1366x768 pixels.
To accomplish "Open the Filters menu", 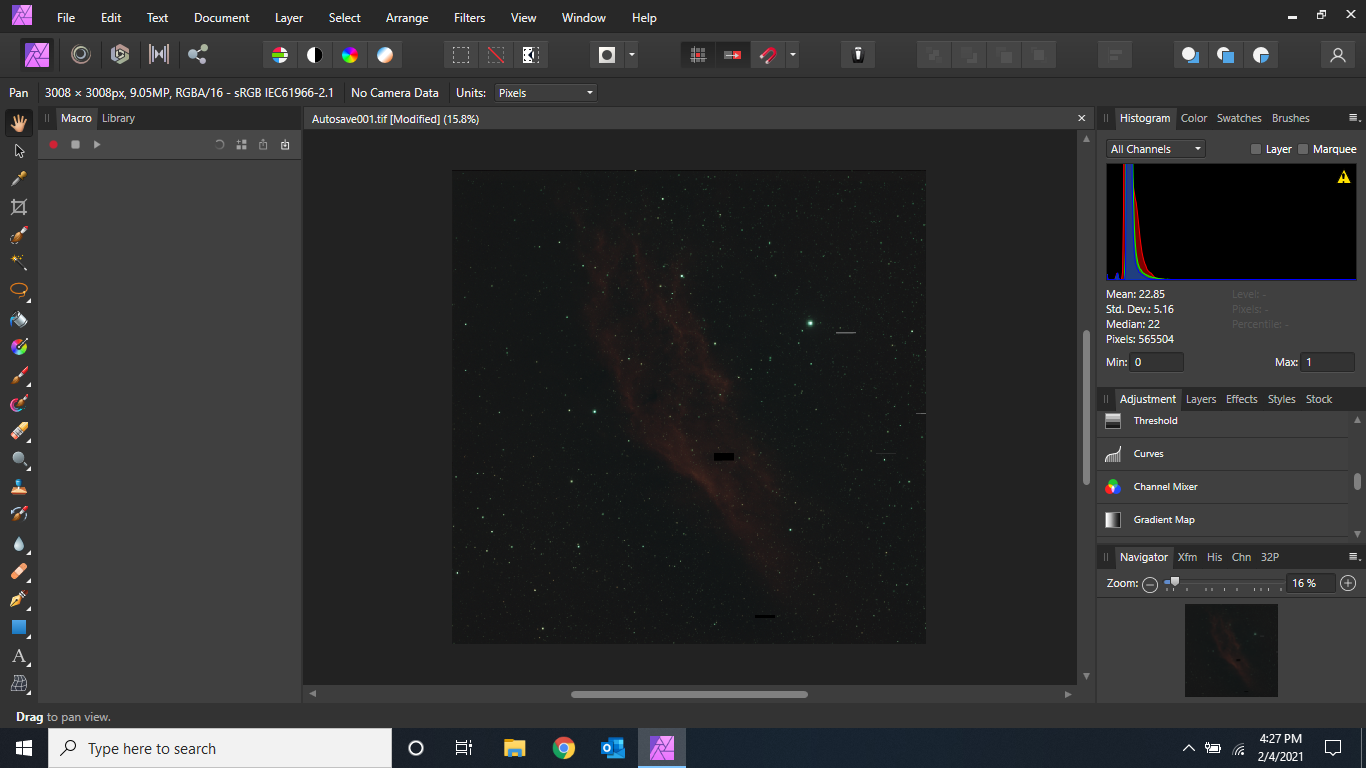I will click(x=469, y=17).
